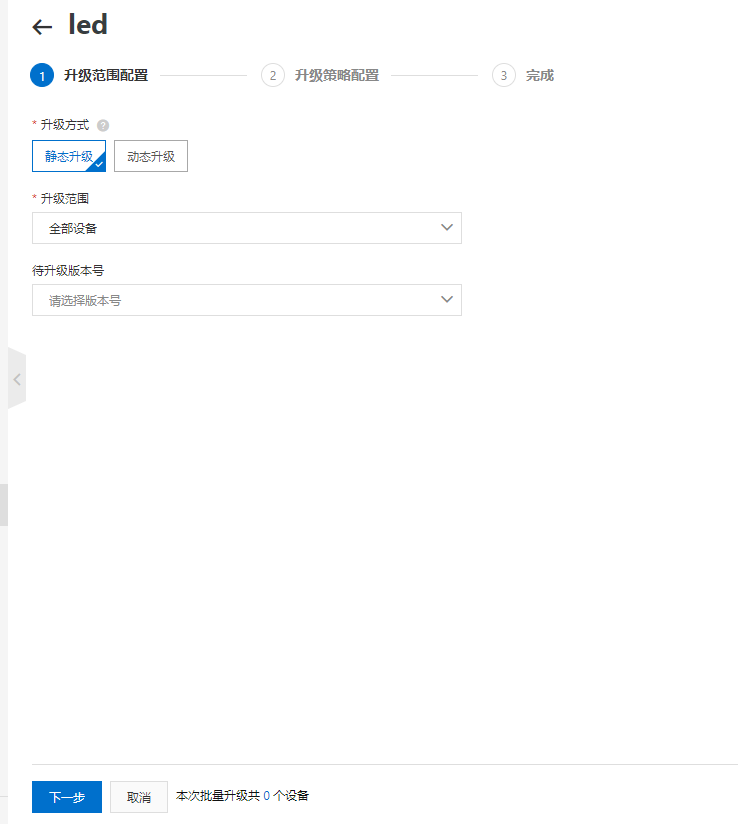Select 动态升级 upgrade mode
Image resolution: width=738 pixels, height=824 pixels.
151,156
